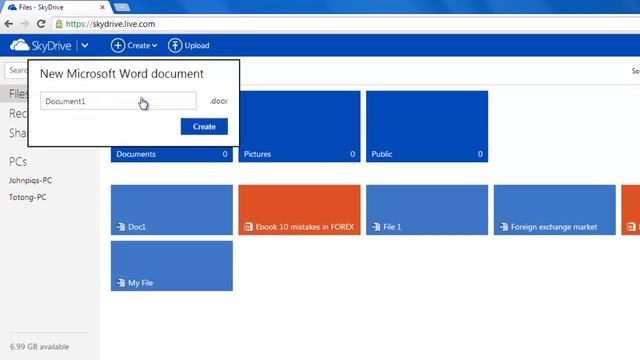640x360 pixels.
Task: Click the search box in sidebar
Action: coord(16,70)
